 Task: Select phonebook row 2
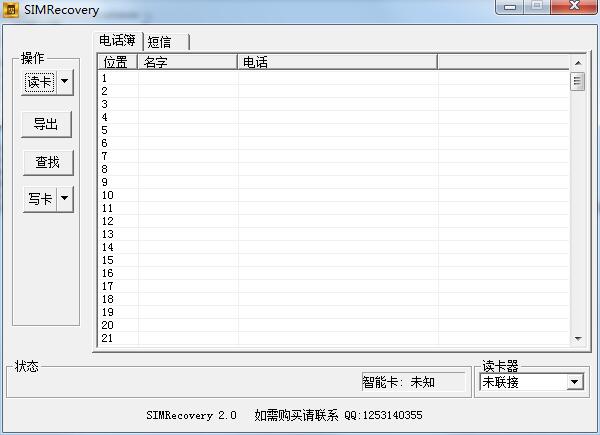pyautogui.click(x=334, y=91)
